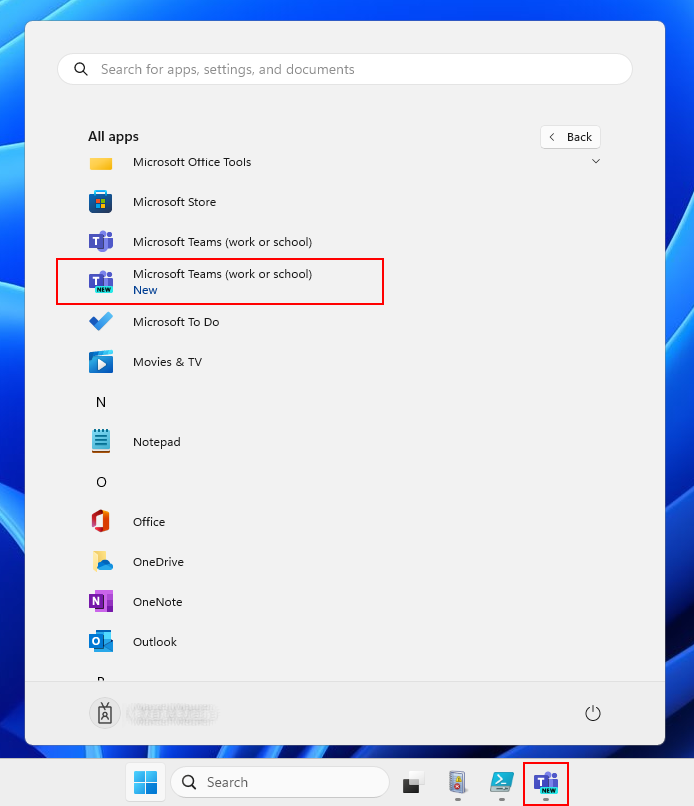Image resolution: width=694 pixels, height=806 pixels.
Task: Select 'Microsoft To Do' text label
Action: coord(176,322)
